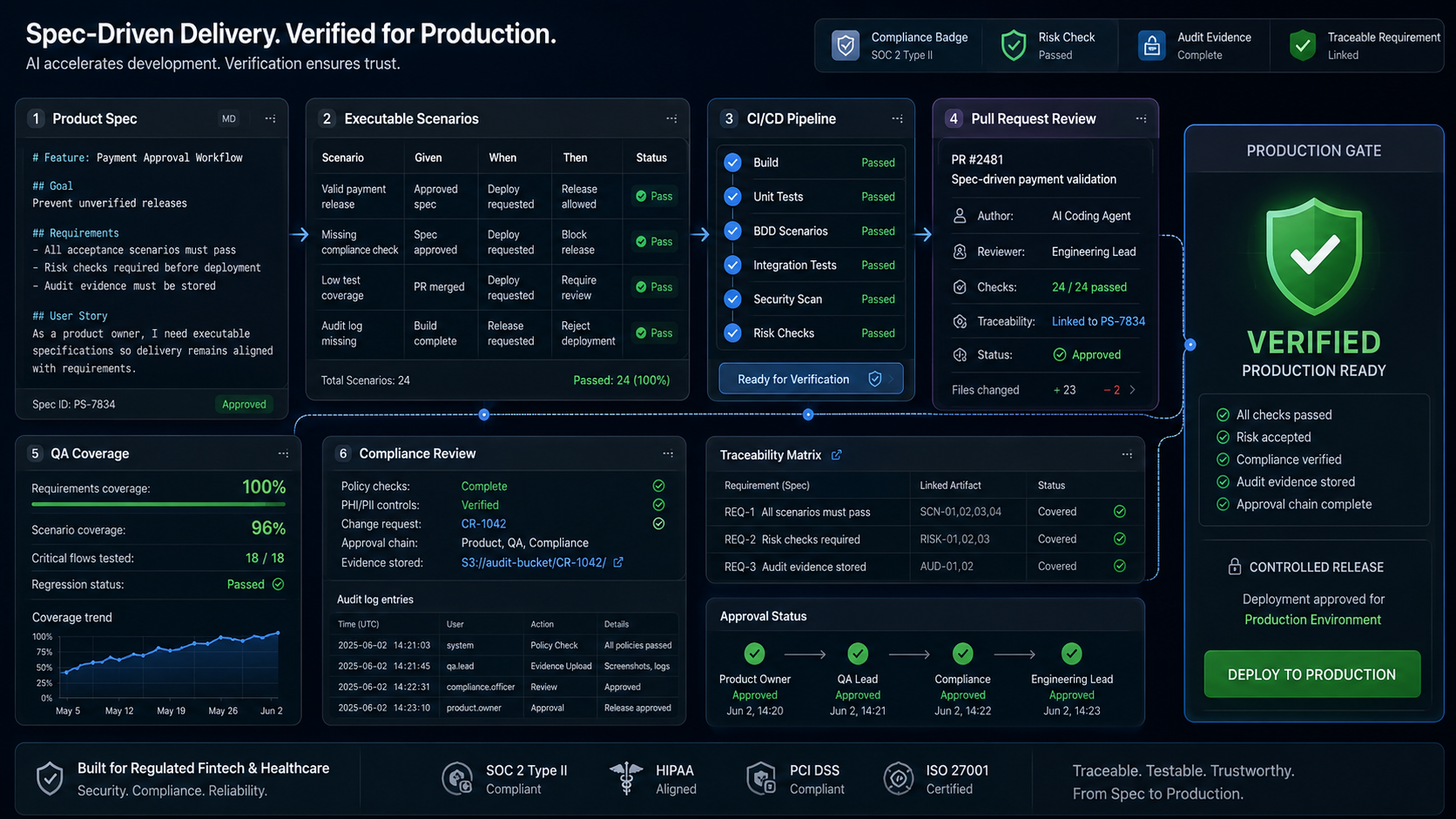Click the PCI DSS shield icon
The width and height of the screenshot is (1456, 819).
point(761,778)
